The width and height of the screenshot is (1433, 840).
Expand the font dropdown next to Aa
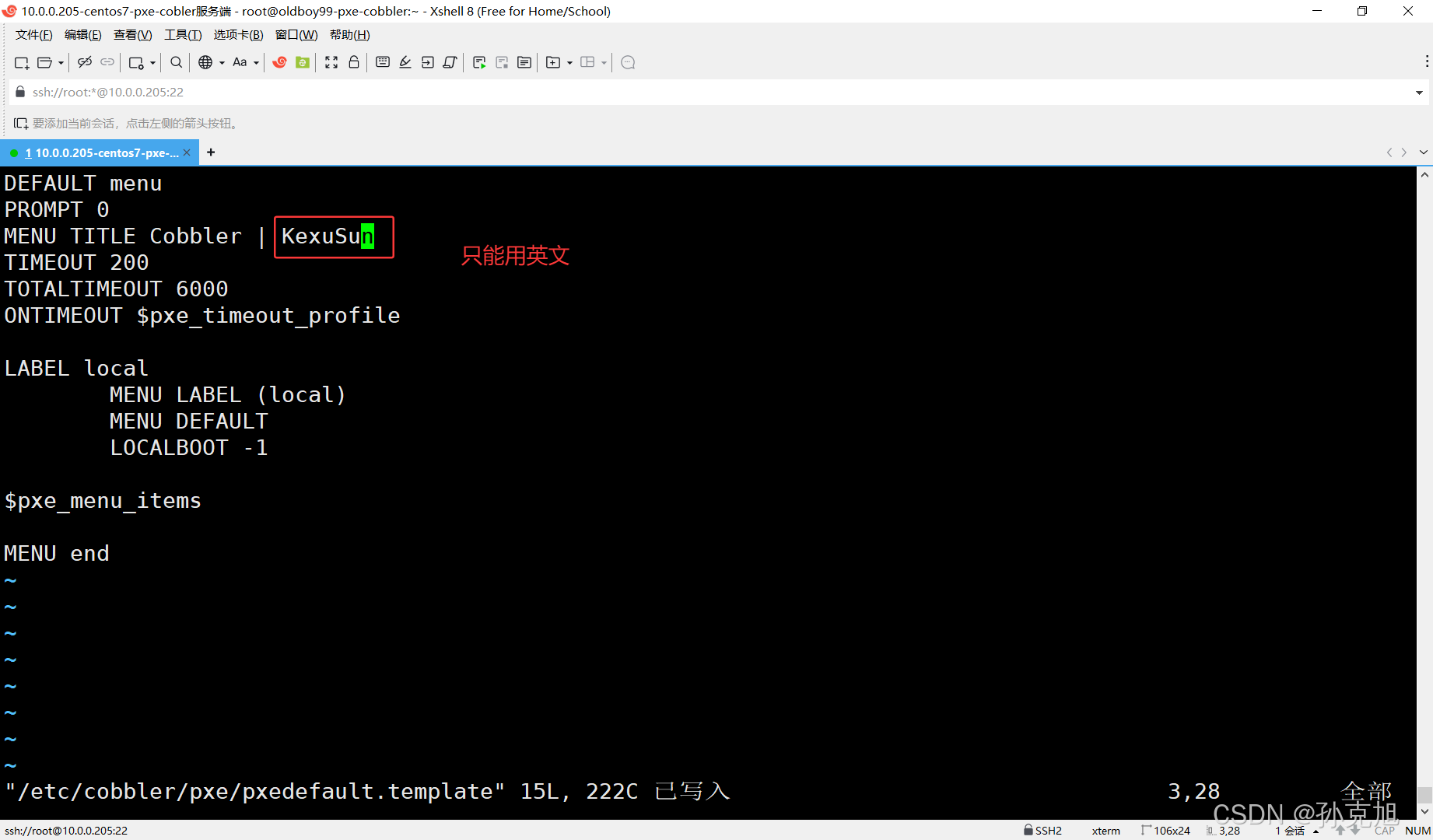[255, 62]
